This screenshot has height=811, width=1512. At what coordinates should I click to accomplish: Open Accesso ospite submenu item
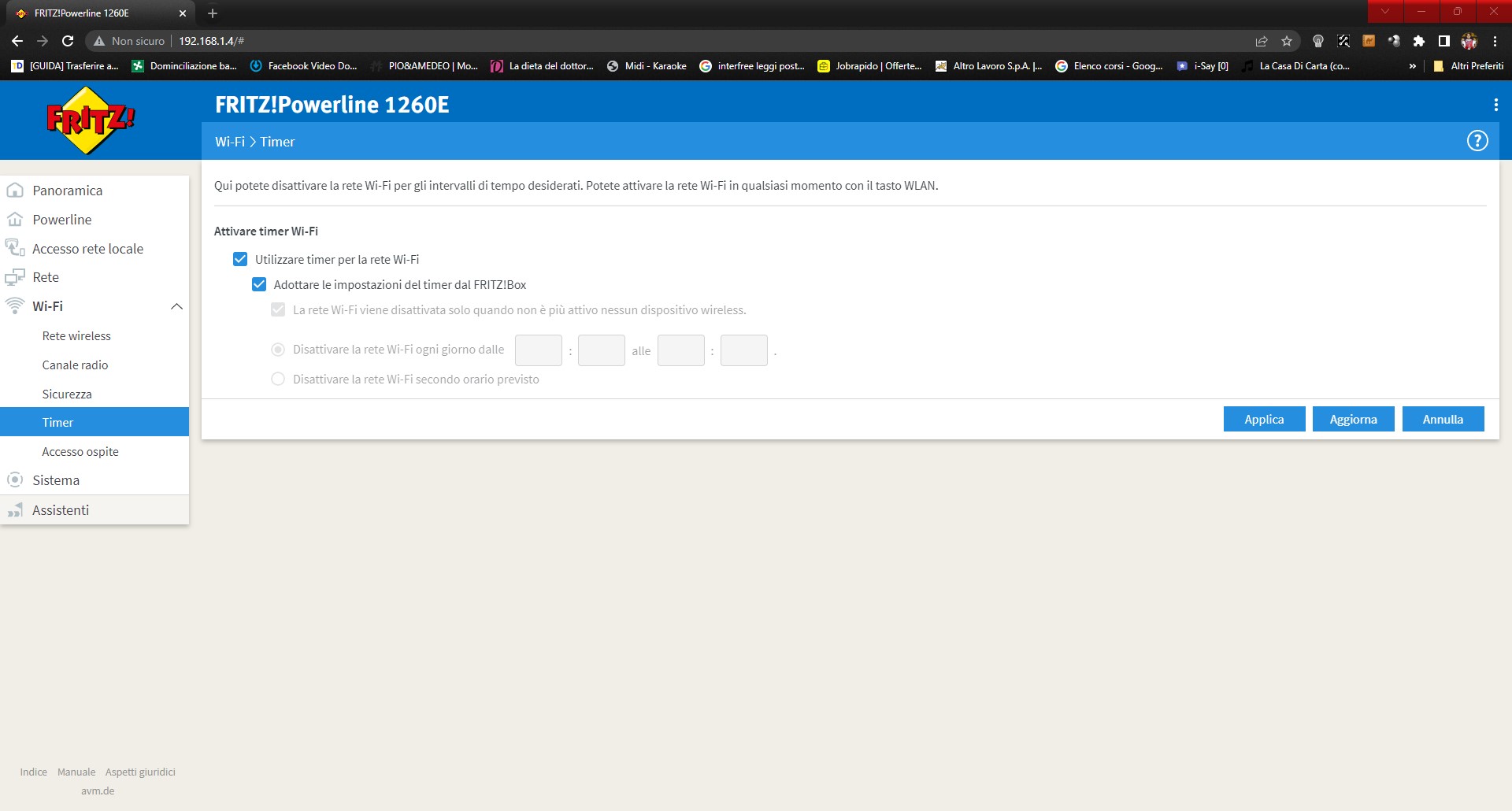pyautogui.click(x=94, y=452)
